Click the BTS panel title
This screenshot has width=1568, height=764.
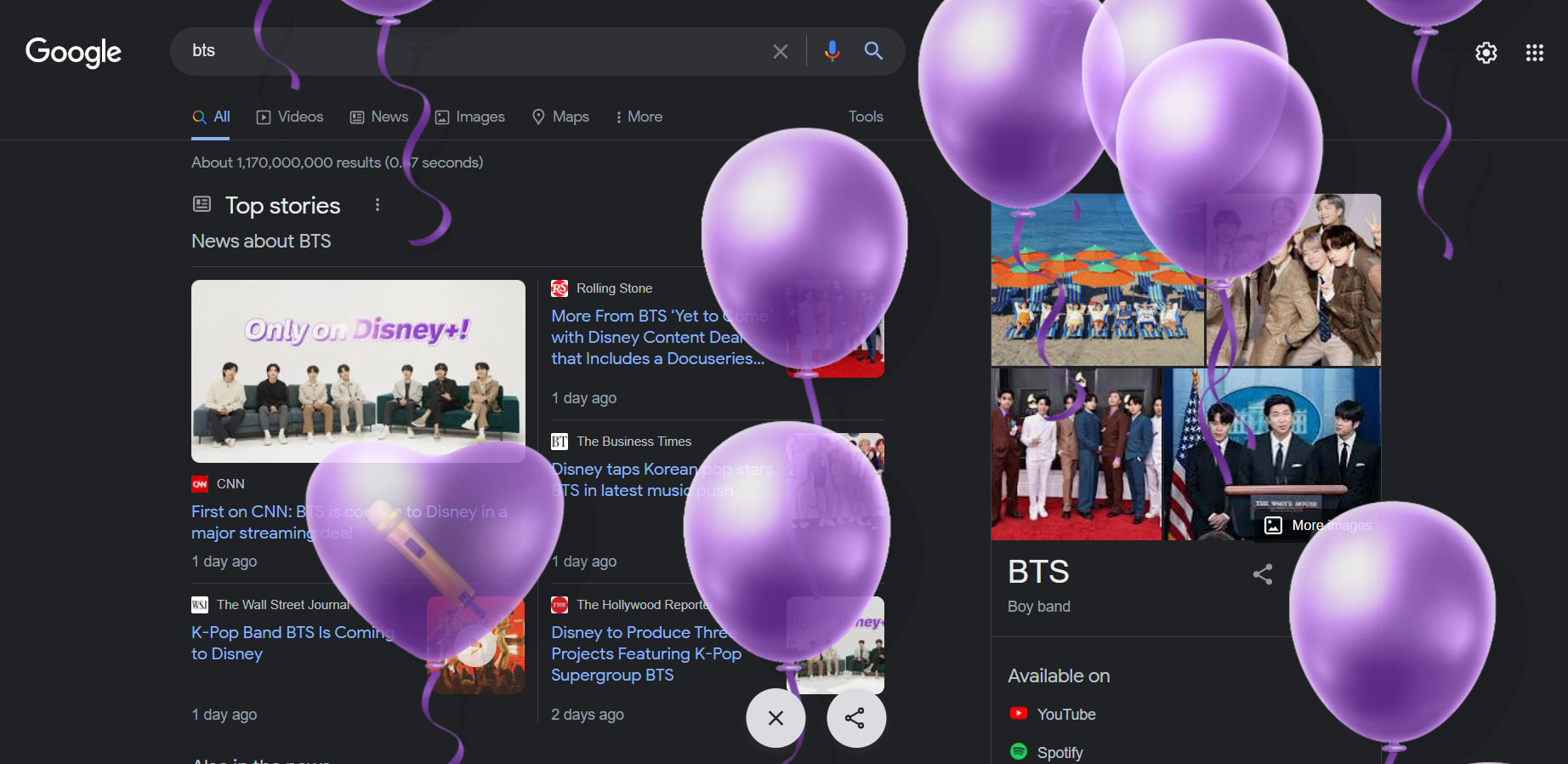tap(1038, 572)
